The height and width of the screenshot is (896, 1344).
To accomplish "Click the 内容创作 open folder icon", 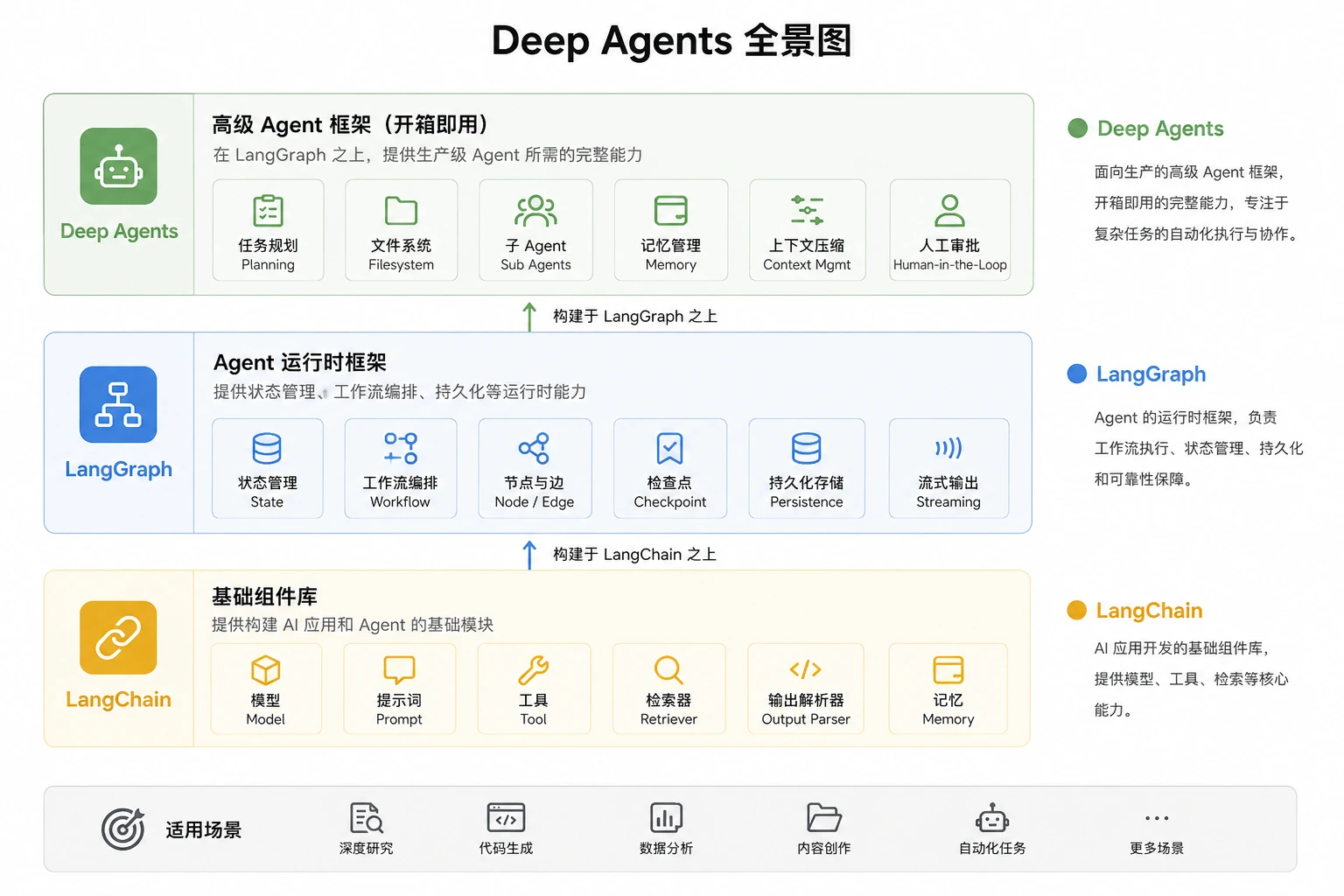I will point(823,818).
